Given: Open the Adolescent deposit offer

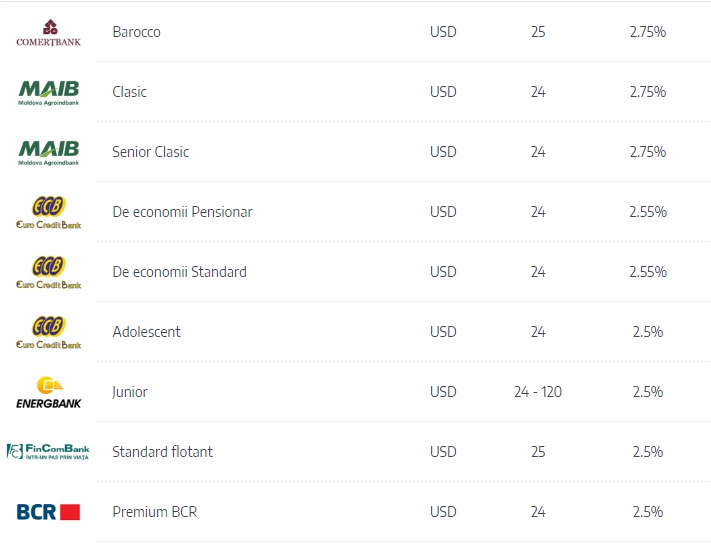Looking at the screenshot, I should pos(146,332).
